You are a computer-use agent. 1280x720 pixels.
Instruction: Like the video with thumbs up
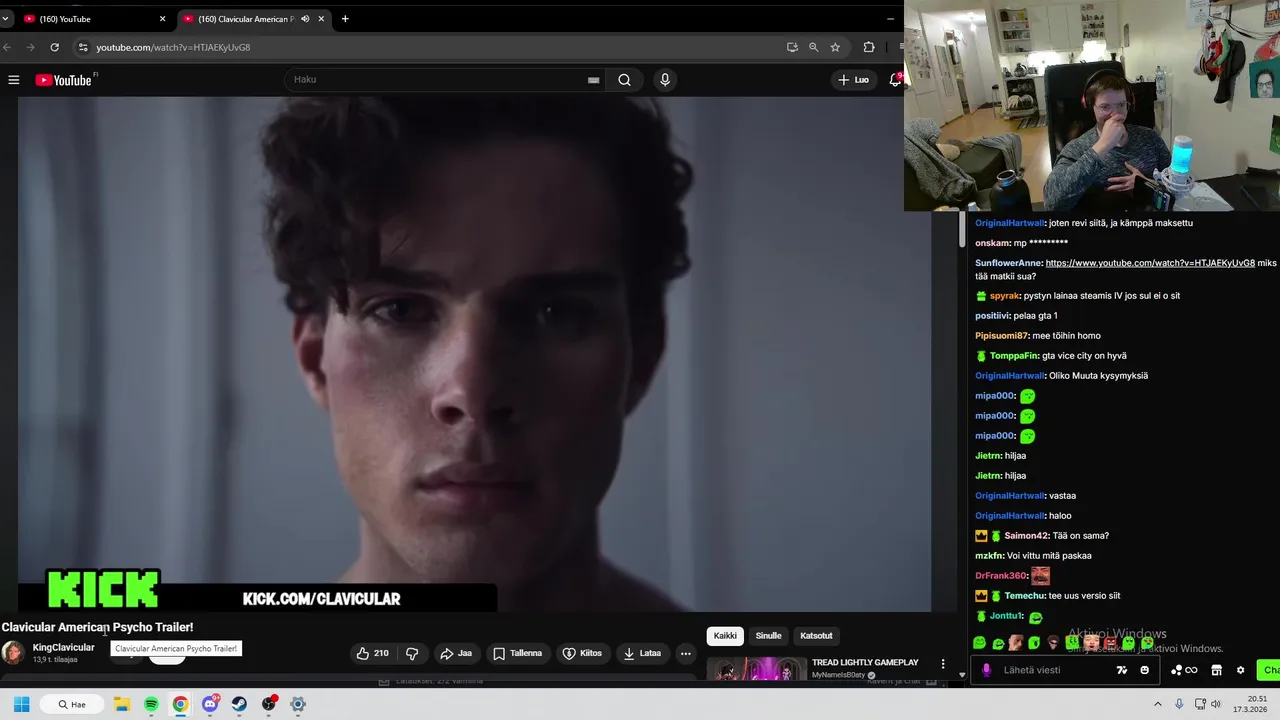(x=372, y=653)
